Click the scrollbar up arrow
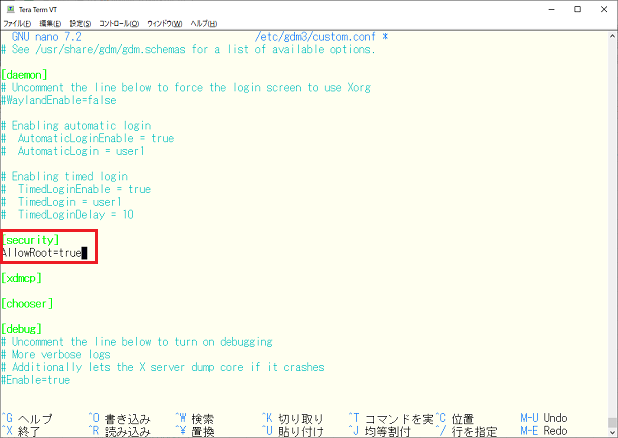This screenshot has height=438, width=618. click(611, 35)
